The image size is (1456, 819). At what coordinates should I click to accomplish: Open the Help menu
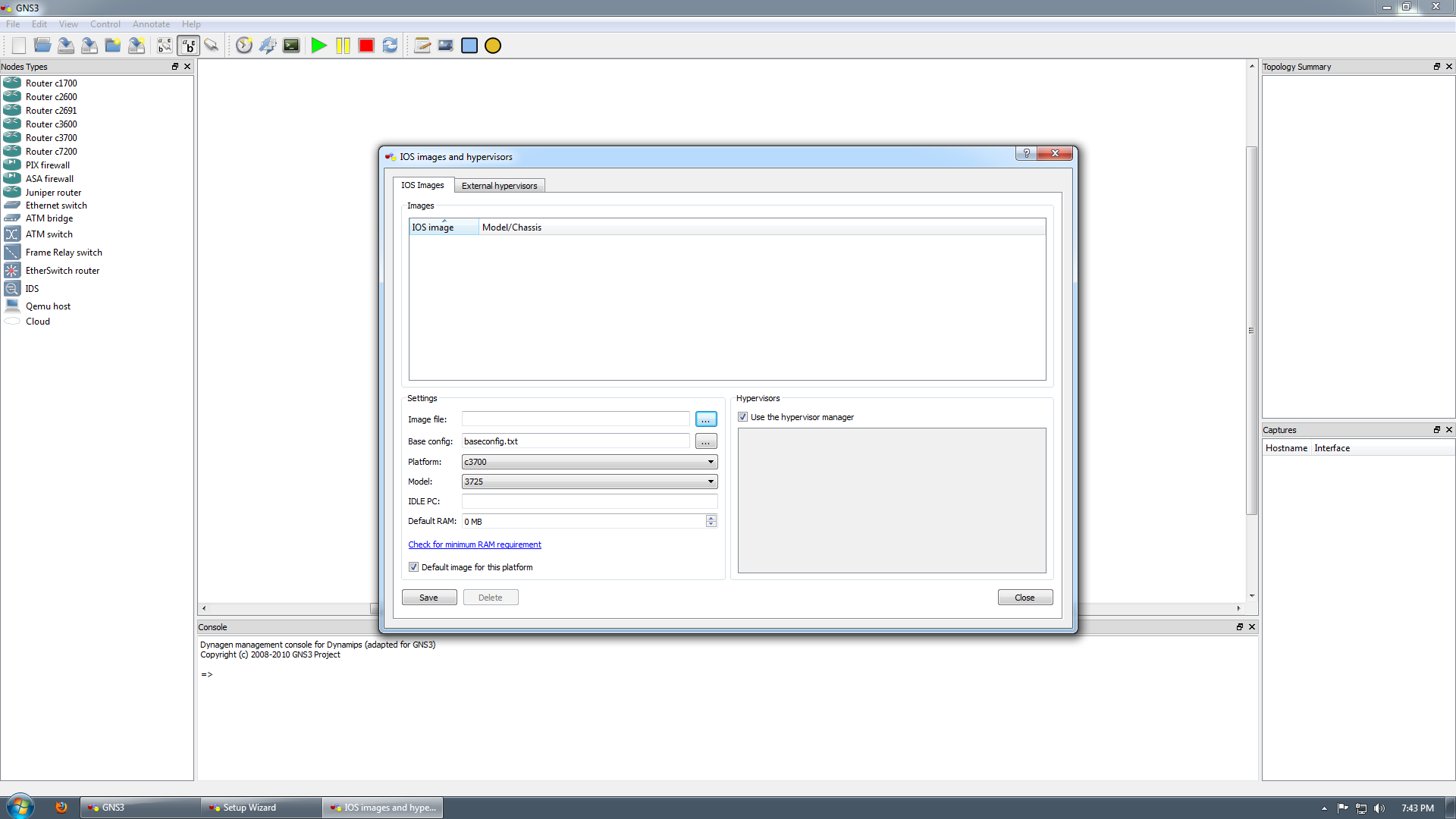[191, 24]
